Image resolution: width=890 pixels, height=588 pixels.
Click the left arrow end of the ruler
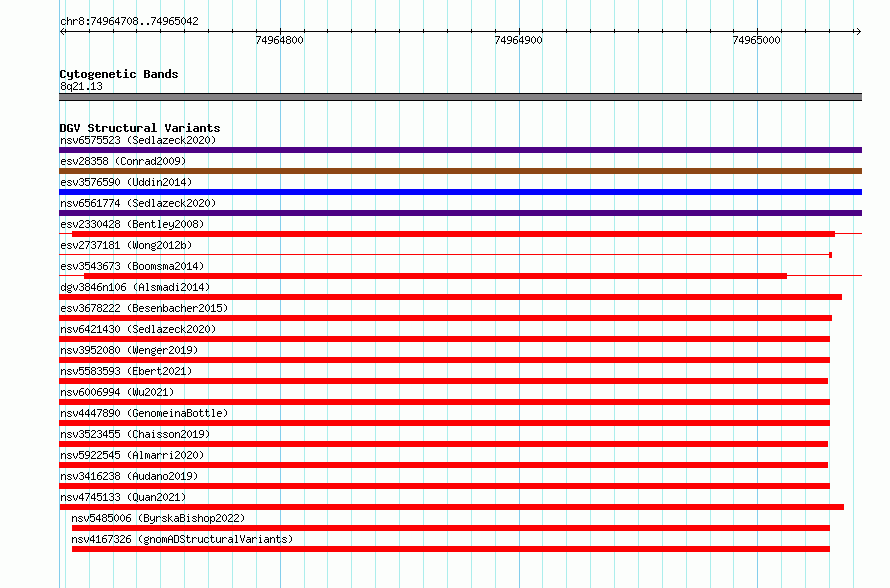tap(62, 31)
